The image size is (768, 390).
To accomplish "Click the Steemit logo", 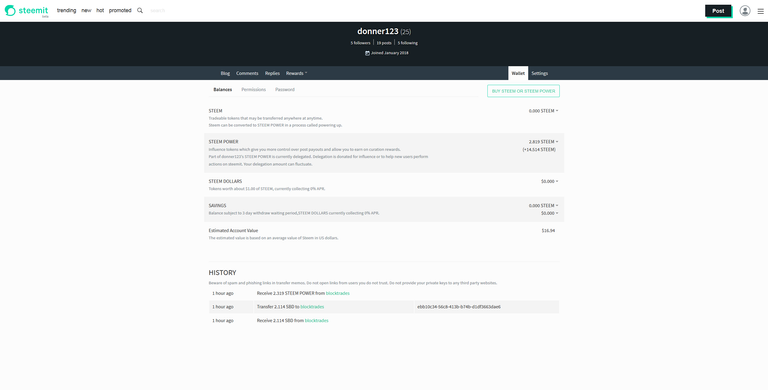I will click(26, 11).
